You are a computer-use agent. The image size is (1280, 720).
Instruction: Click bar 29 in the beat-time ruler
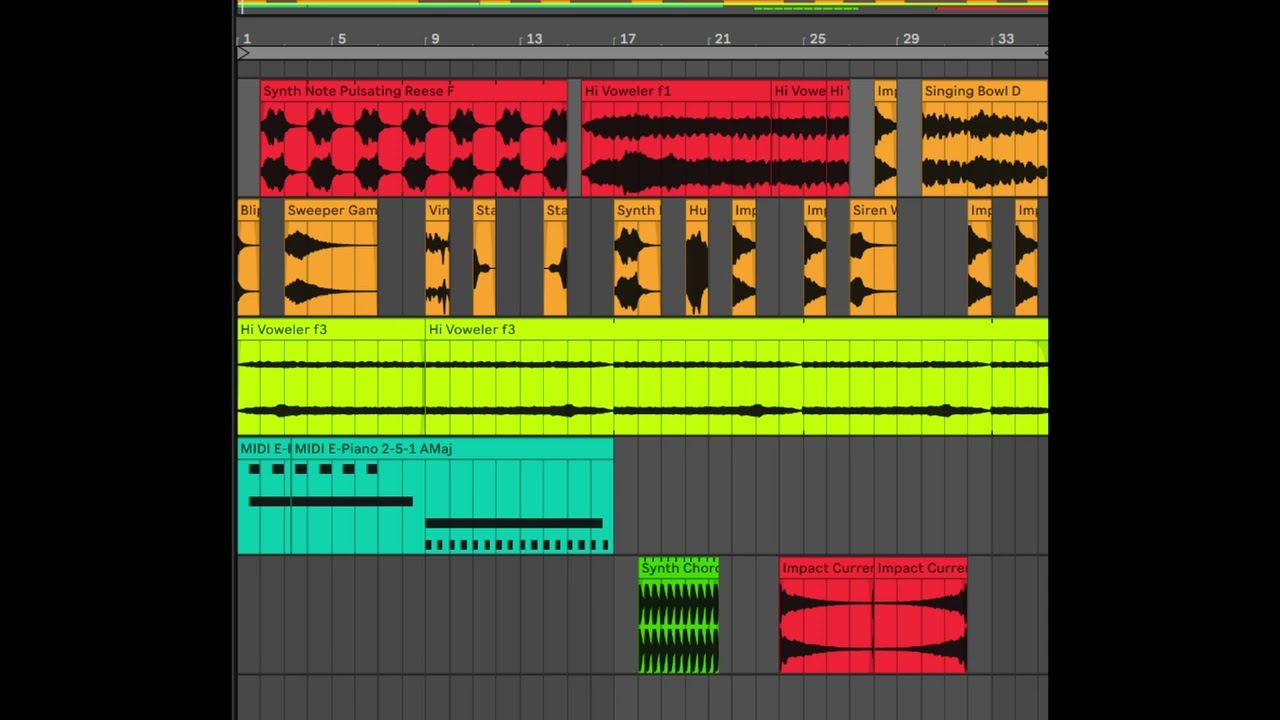click(x=911, y=39)
